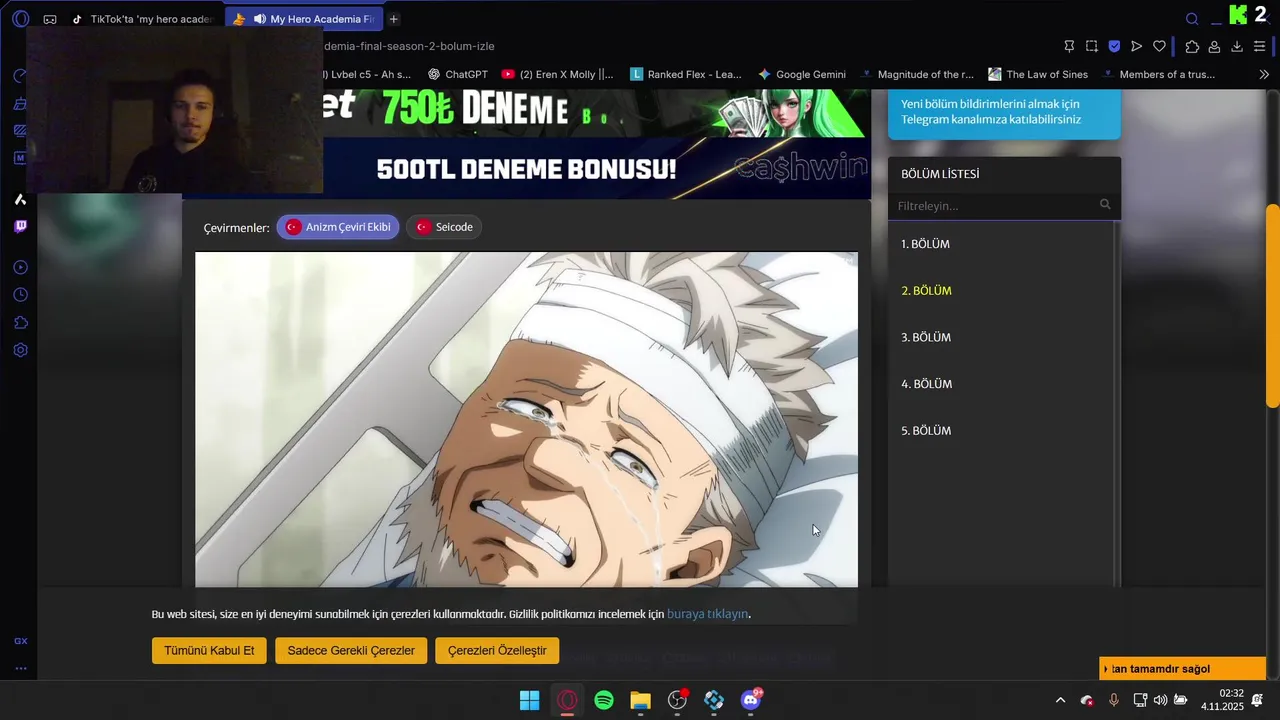This screenshot has height=720, width=1280.
Task: Switch to the My Hero Academia tab
Action: (303, 19)
